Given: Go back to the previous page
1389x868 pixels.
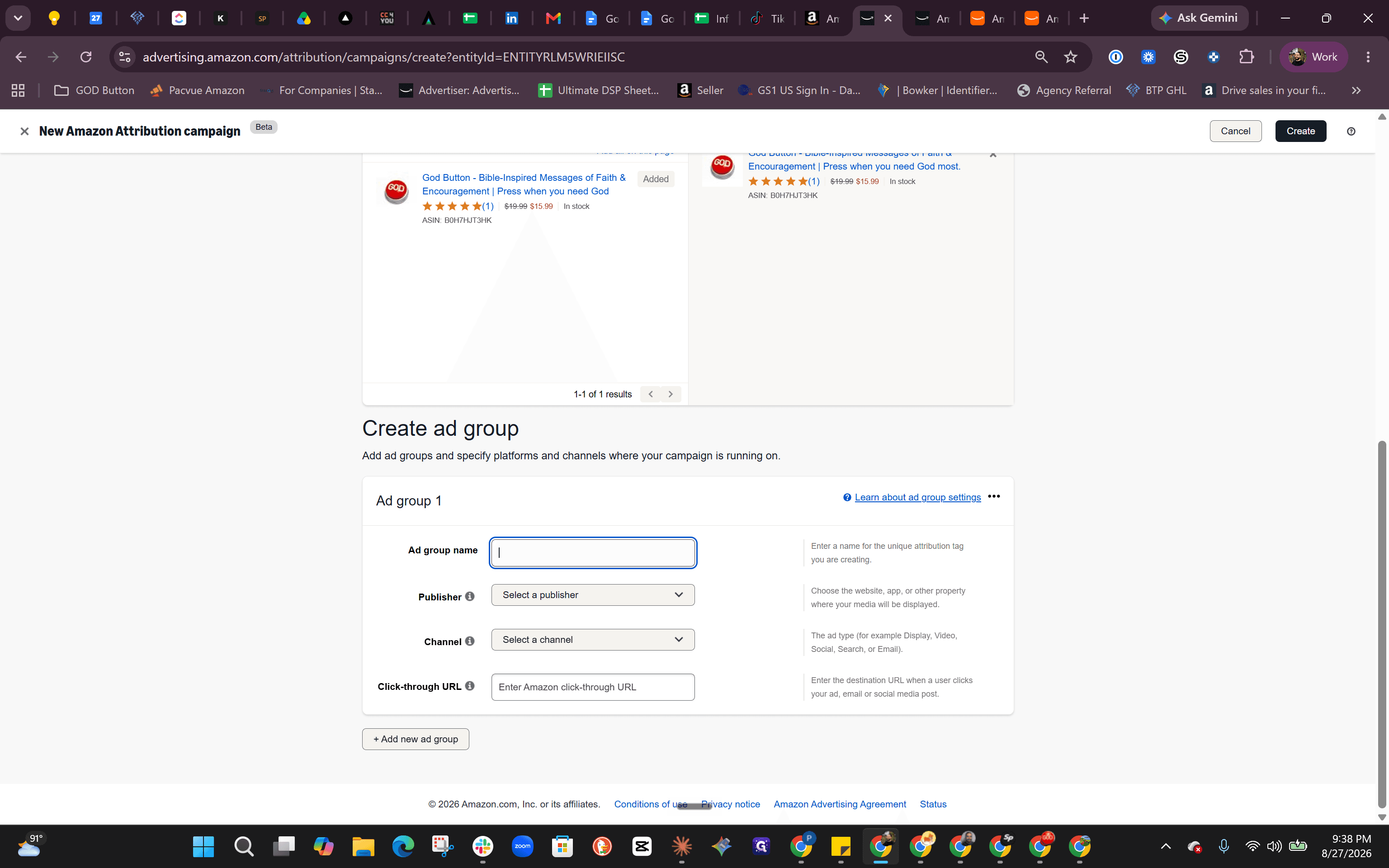Looking at the screenshot, I should pos(21,57).
